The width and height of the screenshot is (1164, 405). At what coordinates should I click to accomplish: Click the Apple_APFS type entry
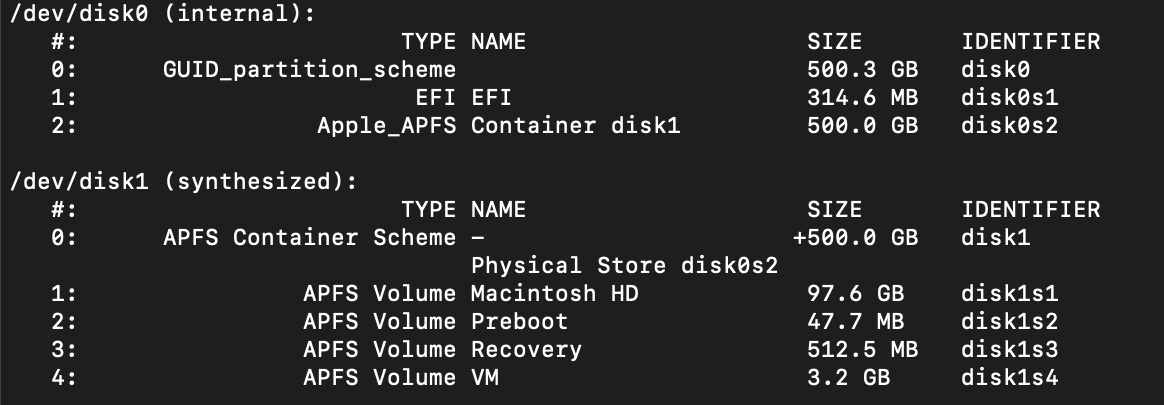pos(387,126)
